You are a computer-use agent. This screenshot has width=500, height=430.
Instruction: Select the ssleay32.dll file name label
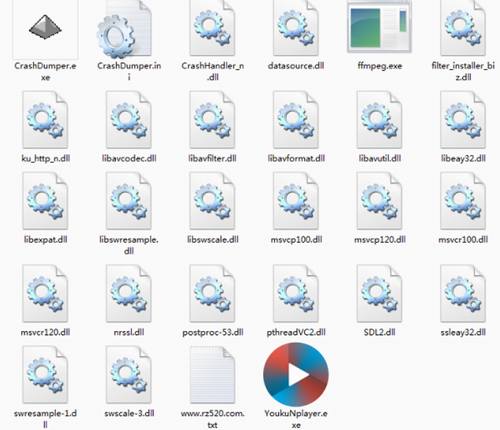point(463,332)
